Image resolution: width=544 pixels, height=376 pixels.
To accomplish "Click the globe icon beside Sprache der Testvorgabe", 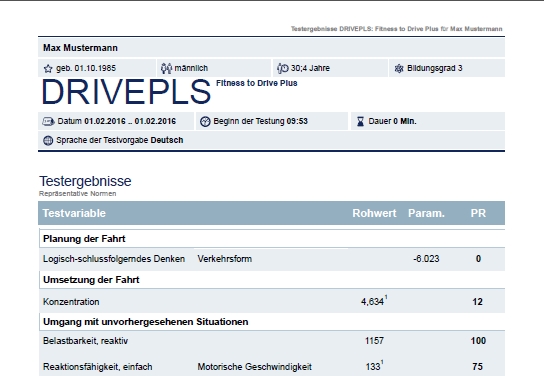I will [x=48, y=140].
